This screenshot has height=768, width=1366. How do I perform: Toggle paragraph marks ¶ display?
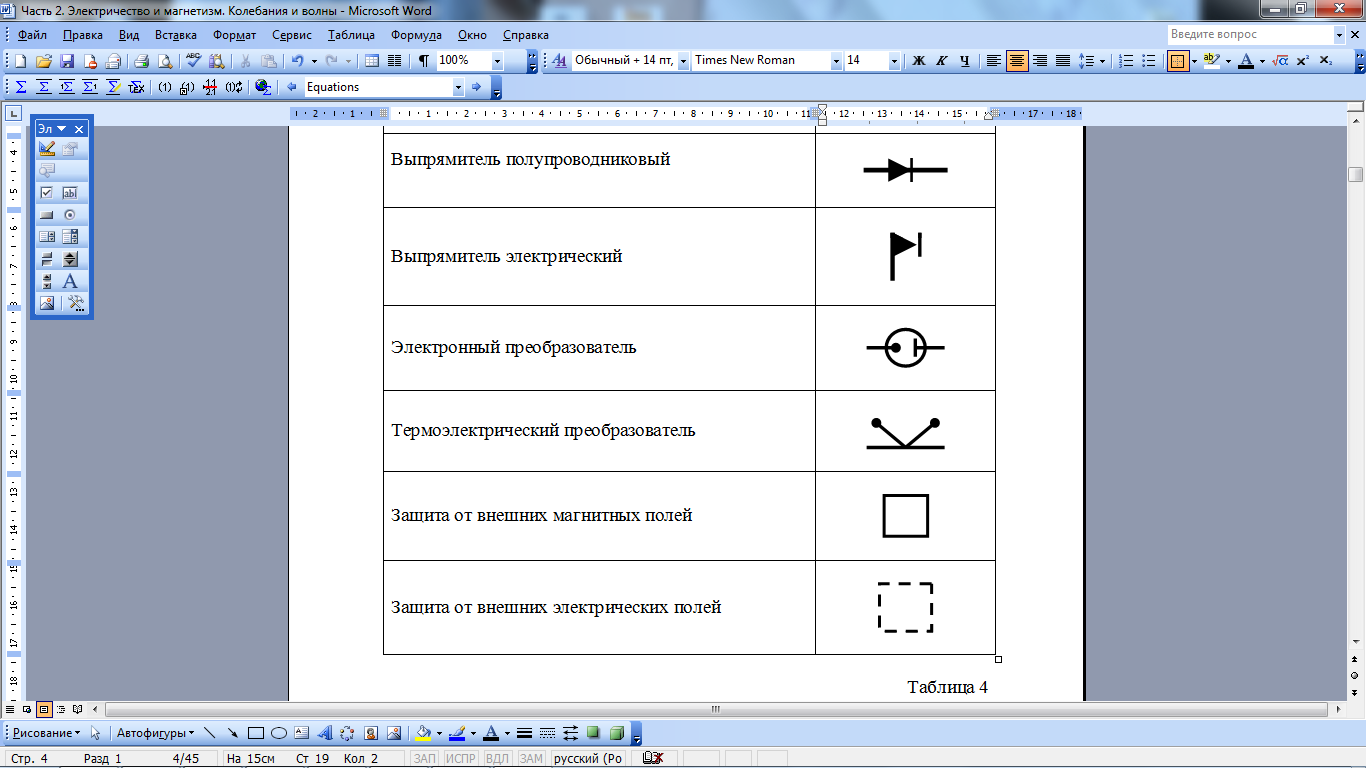tap(424, 61)
